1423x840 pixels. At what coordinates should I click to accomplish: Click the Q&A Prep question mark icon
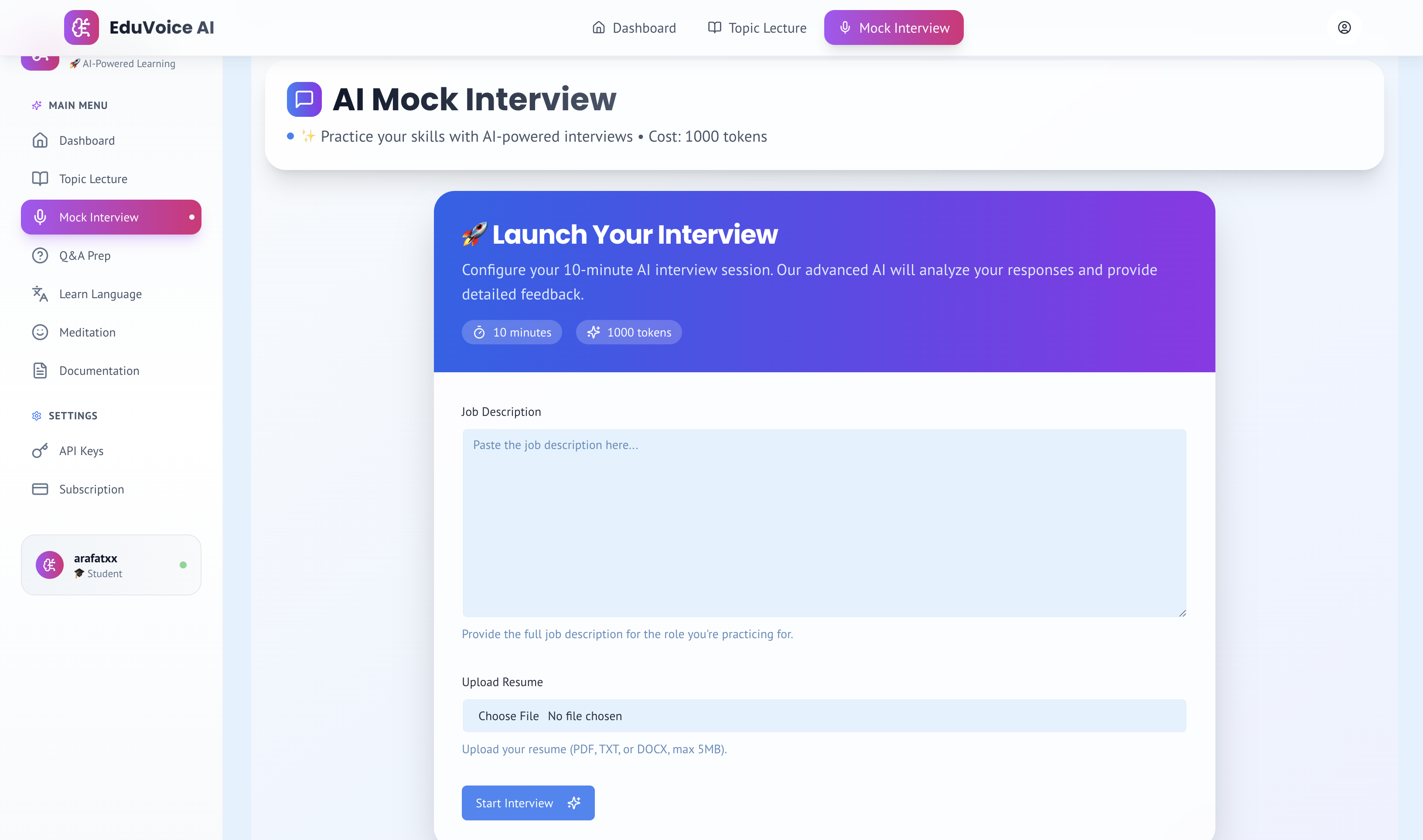(x=40, y=256)
